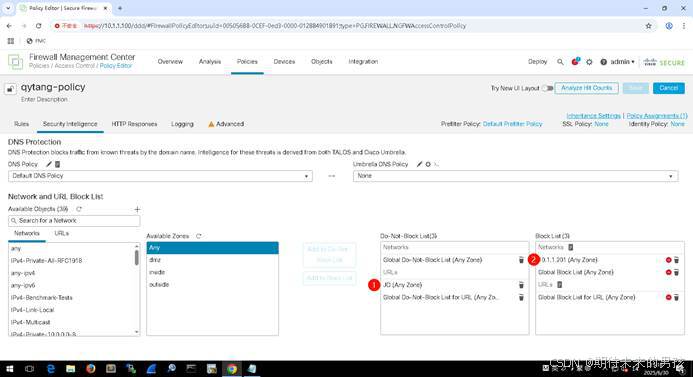This screenshot has width=693, height=377.
Task: Click the icon after the DNS Policy pencil
Action: (x=57, y=164)
